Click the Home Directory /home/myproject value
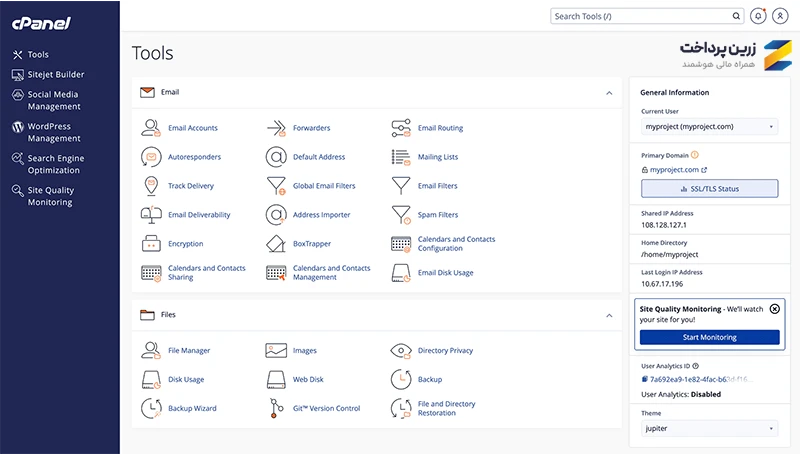Image resolution: width=800 pixels, height=454 pixels. coord(669,255)
